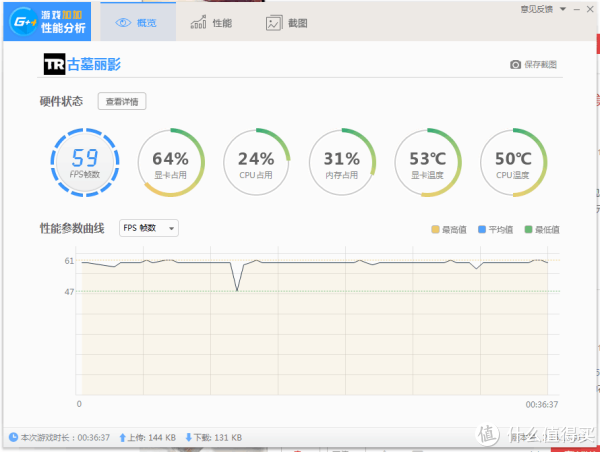600x452 pixels.
Task: Click the 古墓丽影 game title
Action: (x=94, y=64)
